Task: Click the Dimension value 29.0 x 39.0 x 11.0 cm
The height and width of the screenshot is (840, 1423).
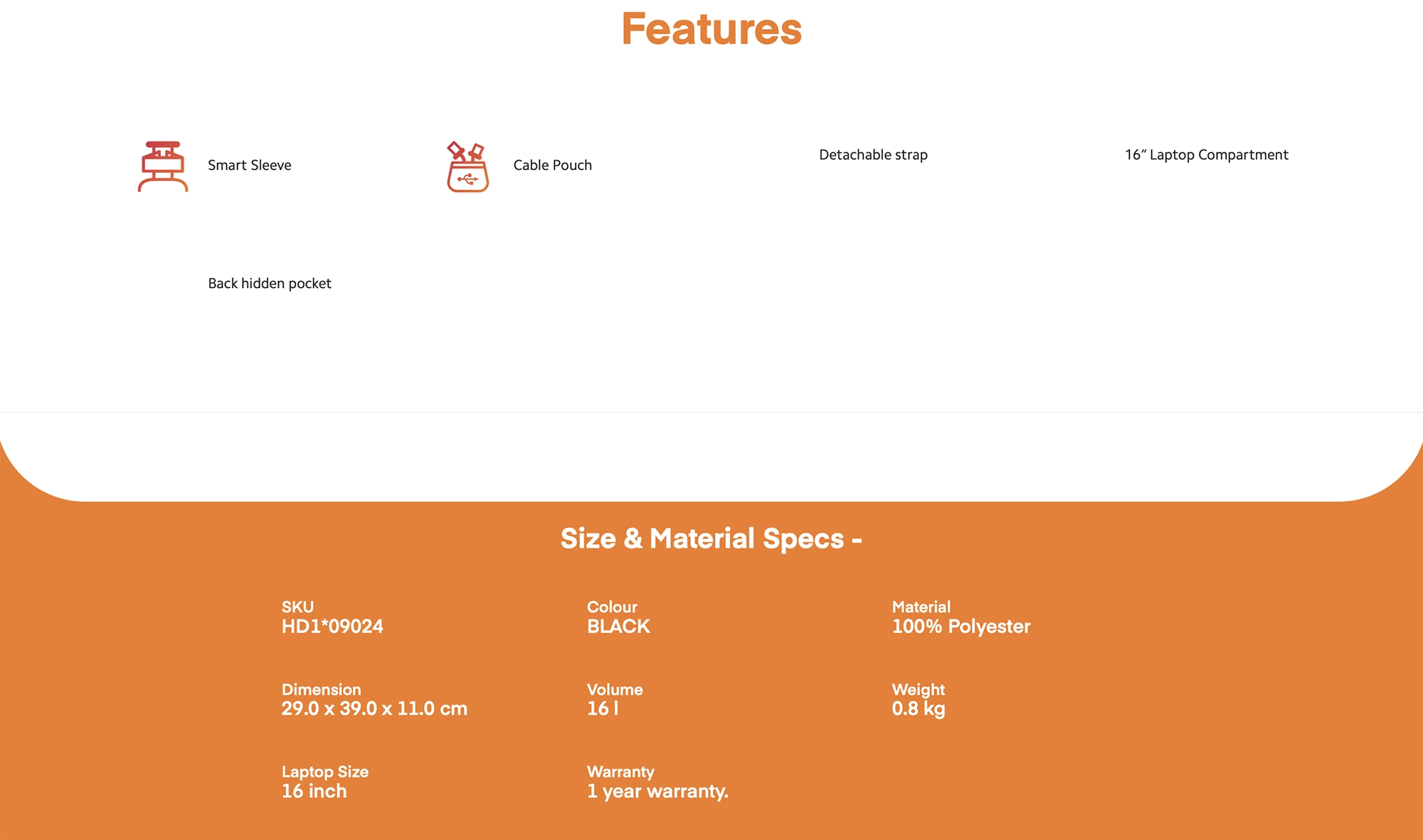Action: pyautogui.click(x=374, y=709)
